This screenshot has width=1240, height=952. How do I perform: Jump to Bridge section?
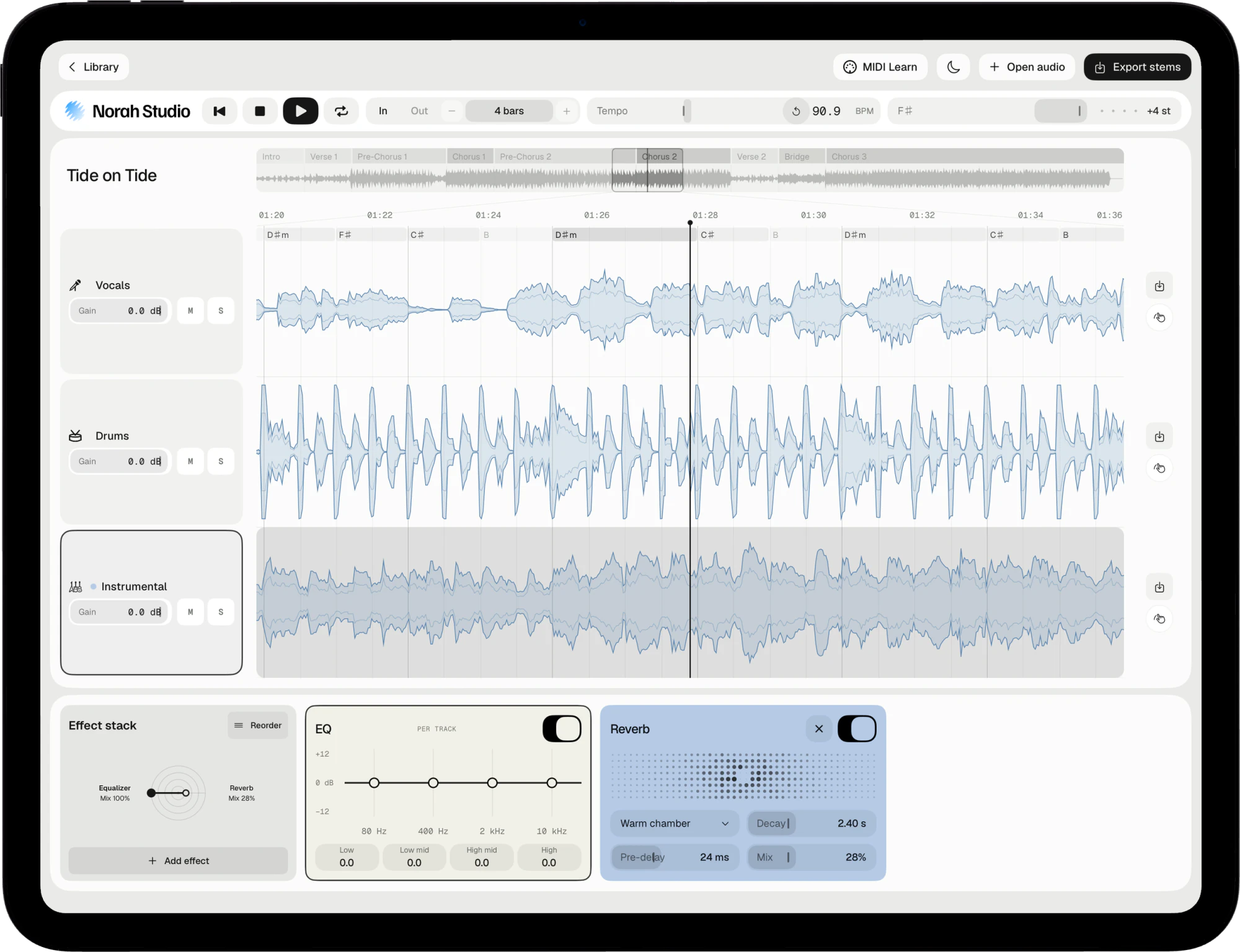coord(802,156)
